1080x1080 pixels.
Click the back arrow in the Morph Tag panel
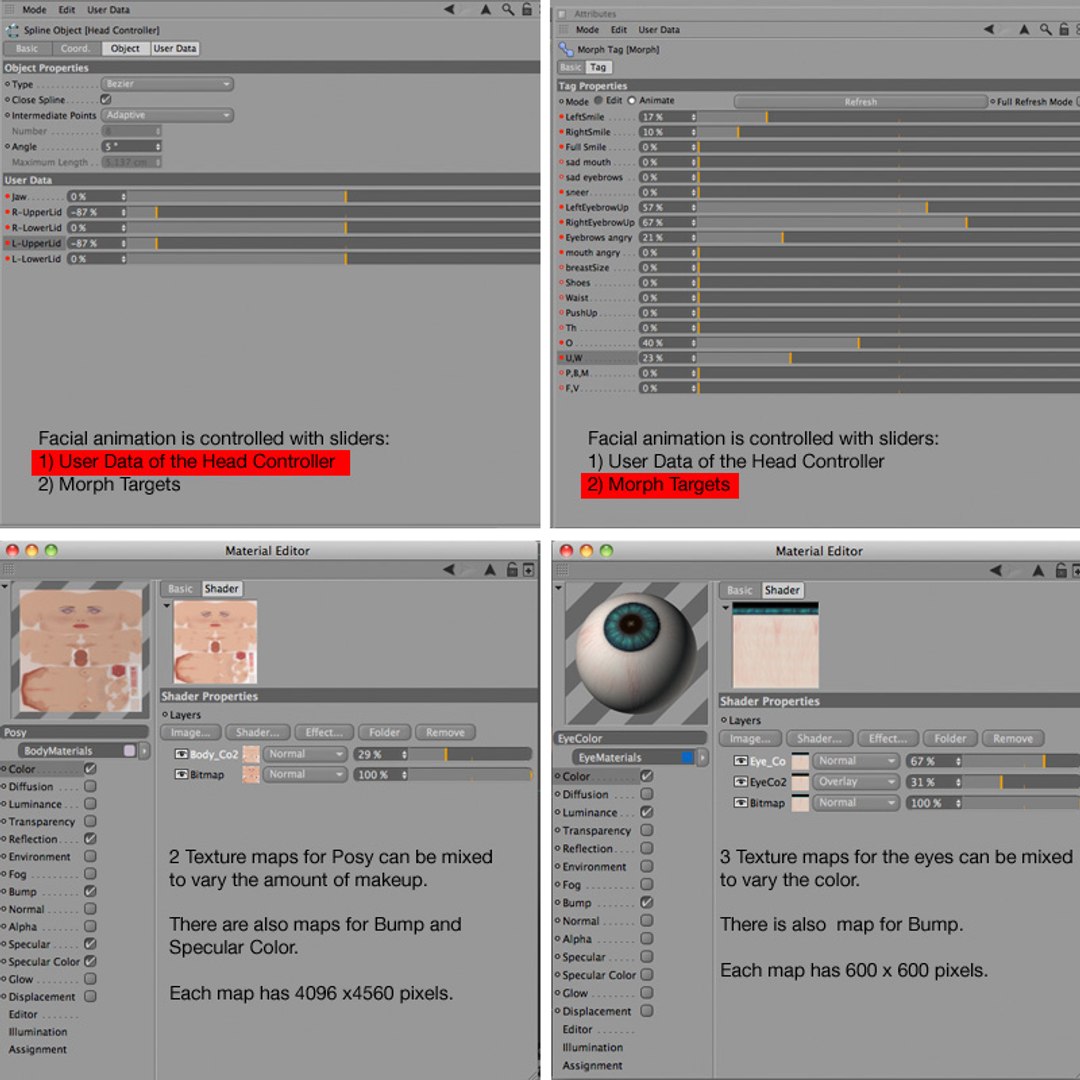(x=989, y=29)
